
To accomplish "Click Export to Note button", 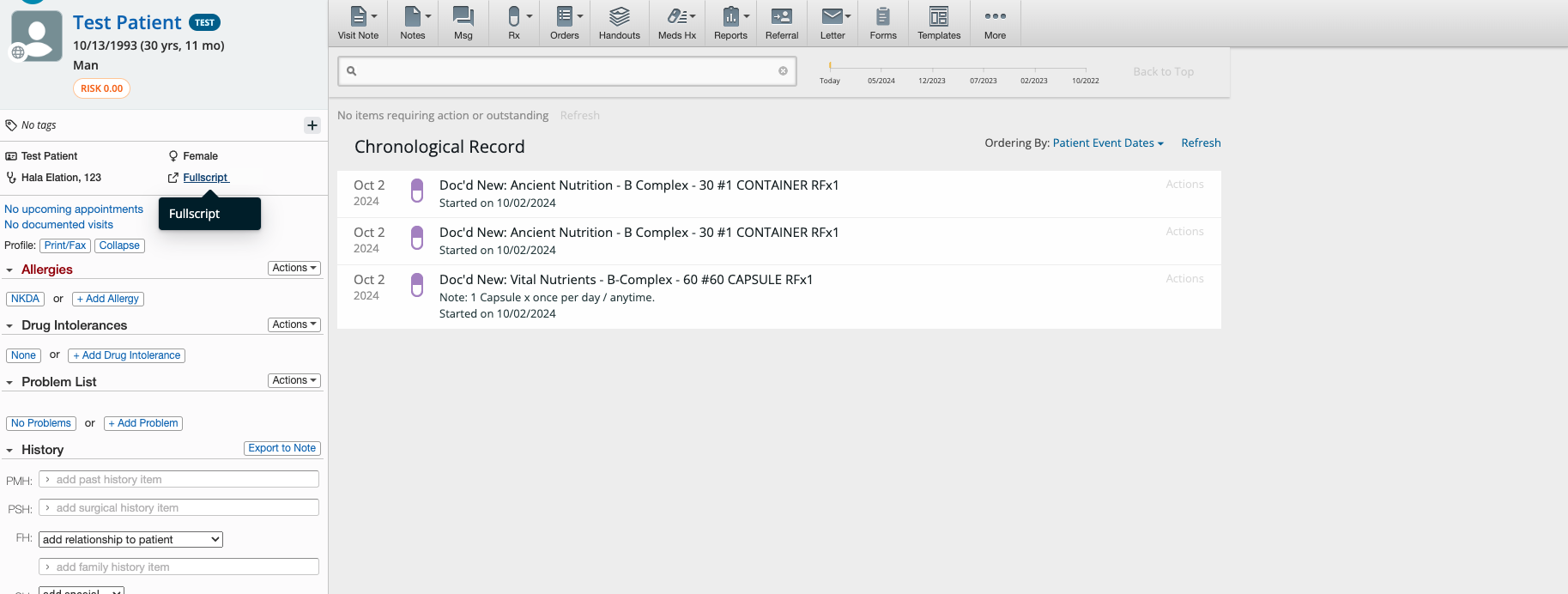I will [x=282, y=448].
